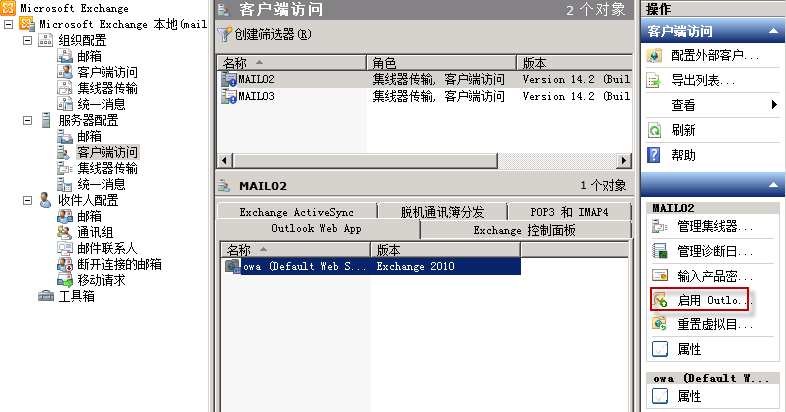
Task: Click Exchange 2010 version cell
Action: click(x=416, y=266)
